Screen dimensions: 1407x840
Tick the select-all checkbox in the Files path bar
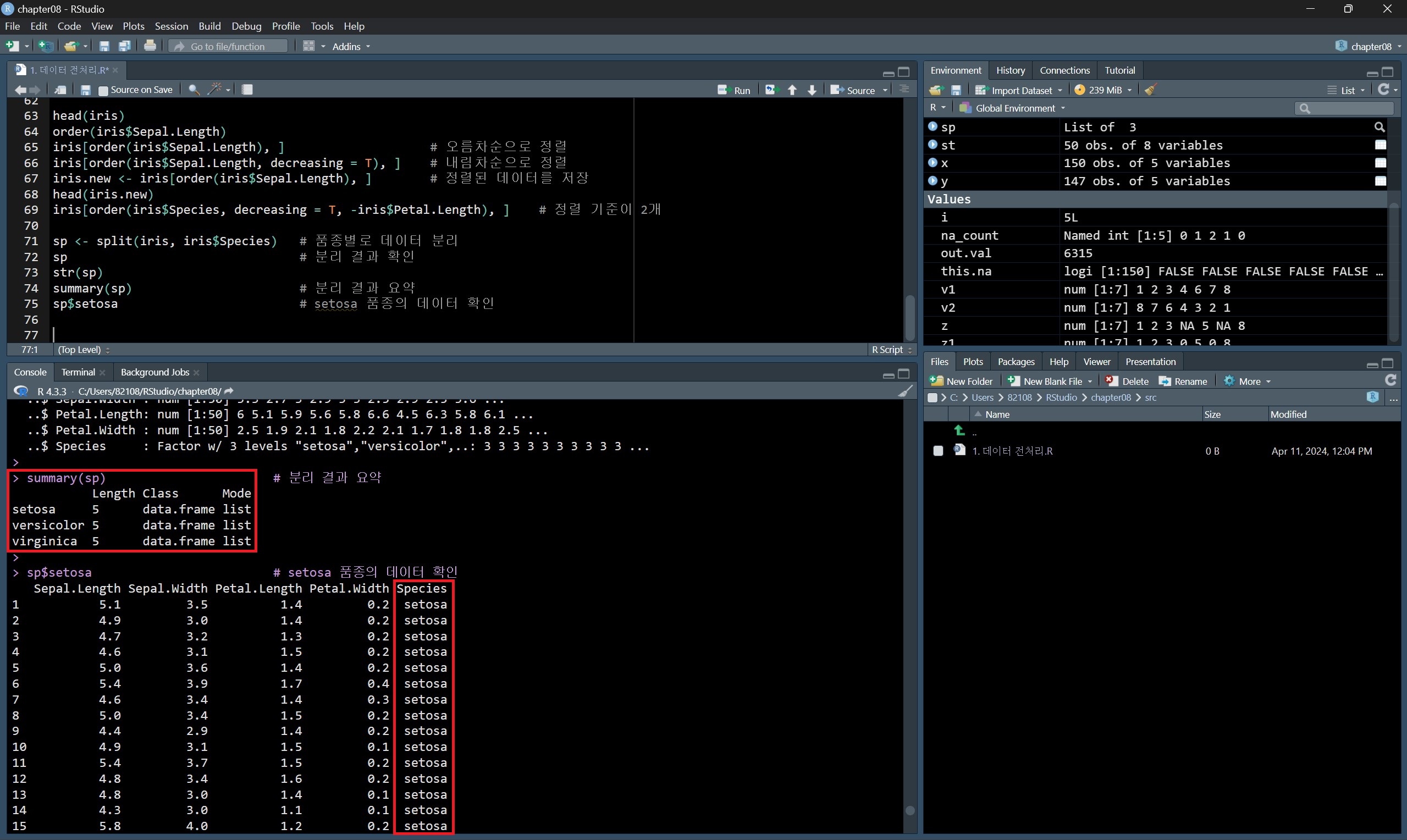(932, 397)
